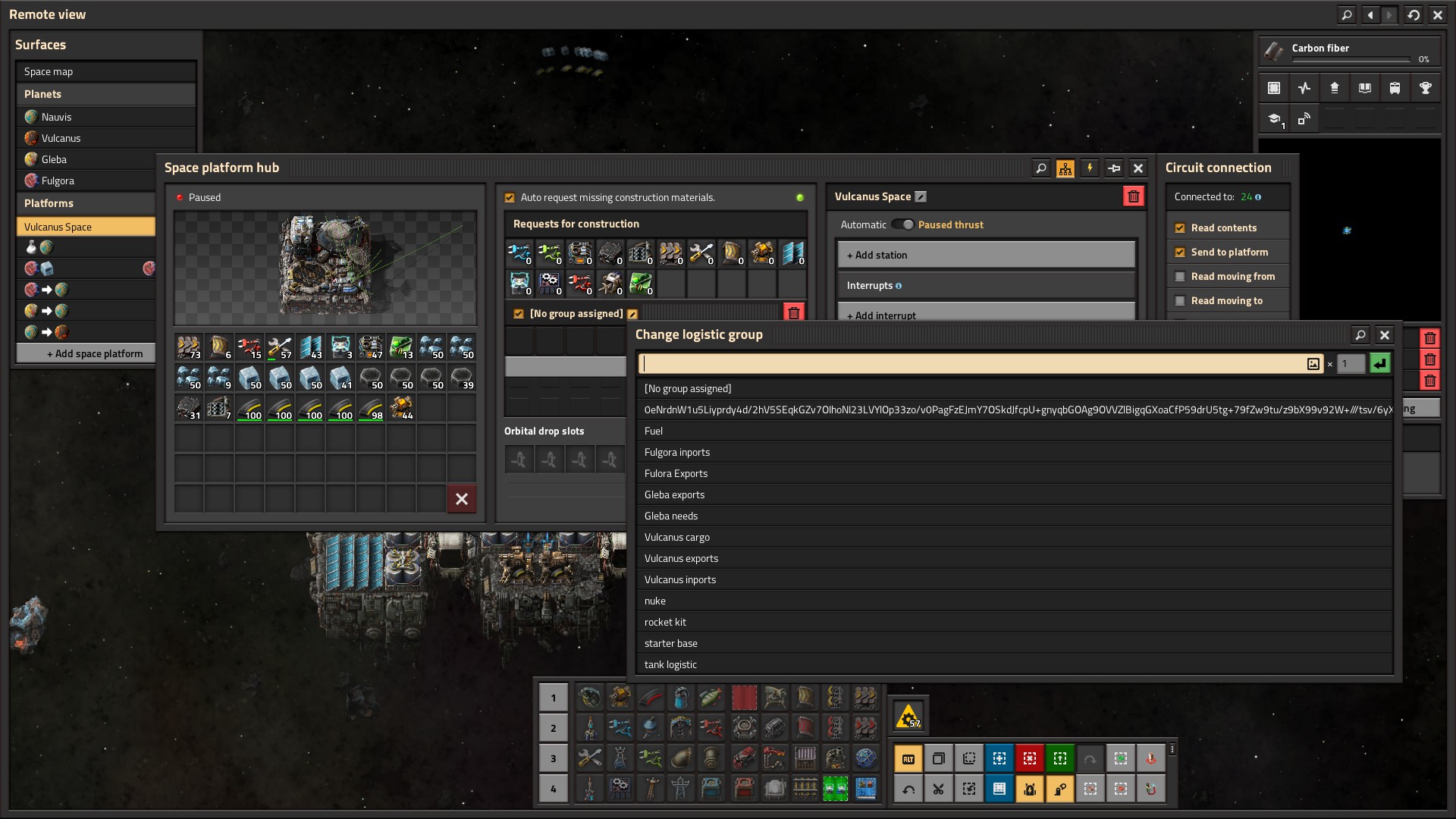
Task: Enable the Read moving from checkbox
Action: [x=1180, y=277]
